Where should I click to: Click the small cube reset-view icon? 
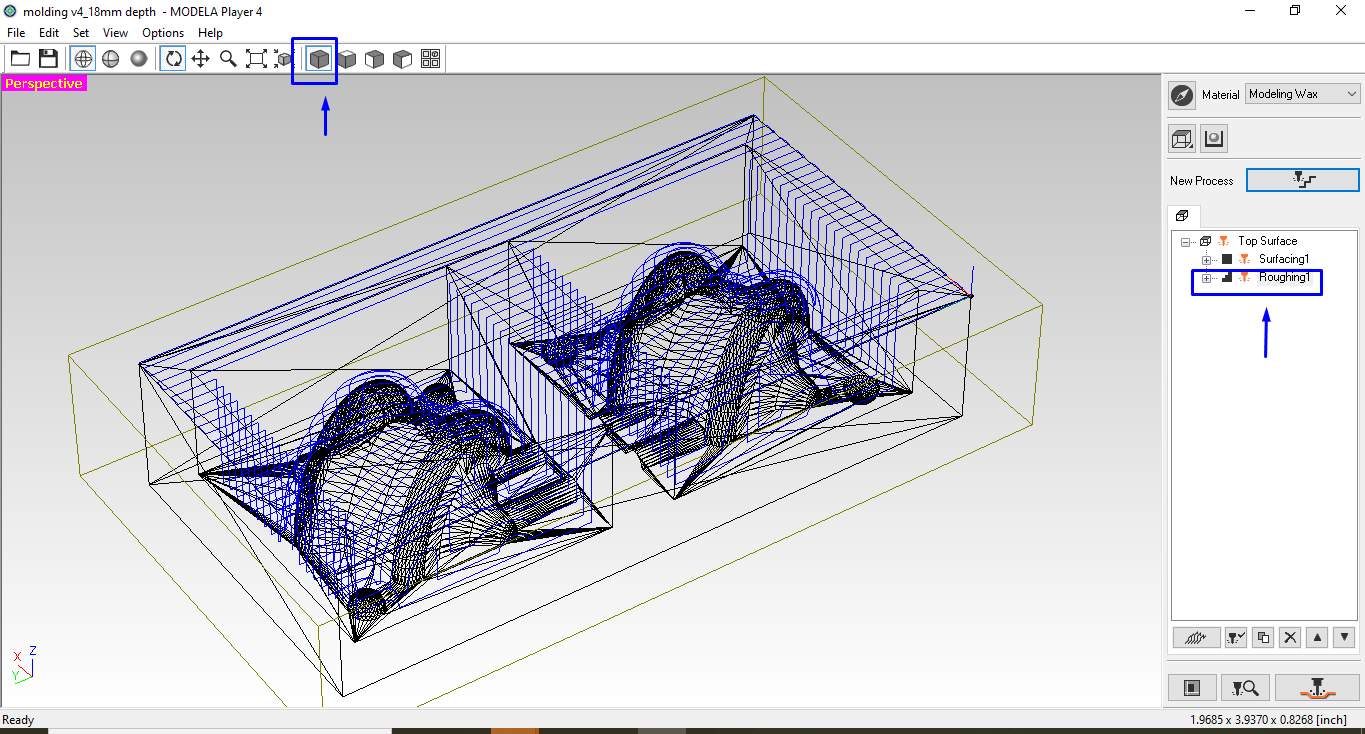point(283,59)
